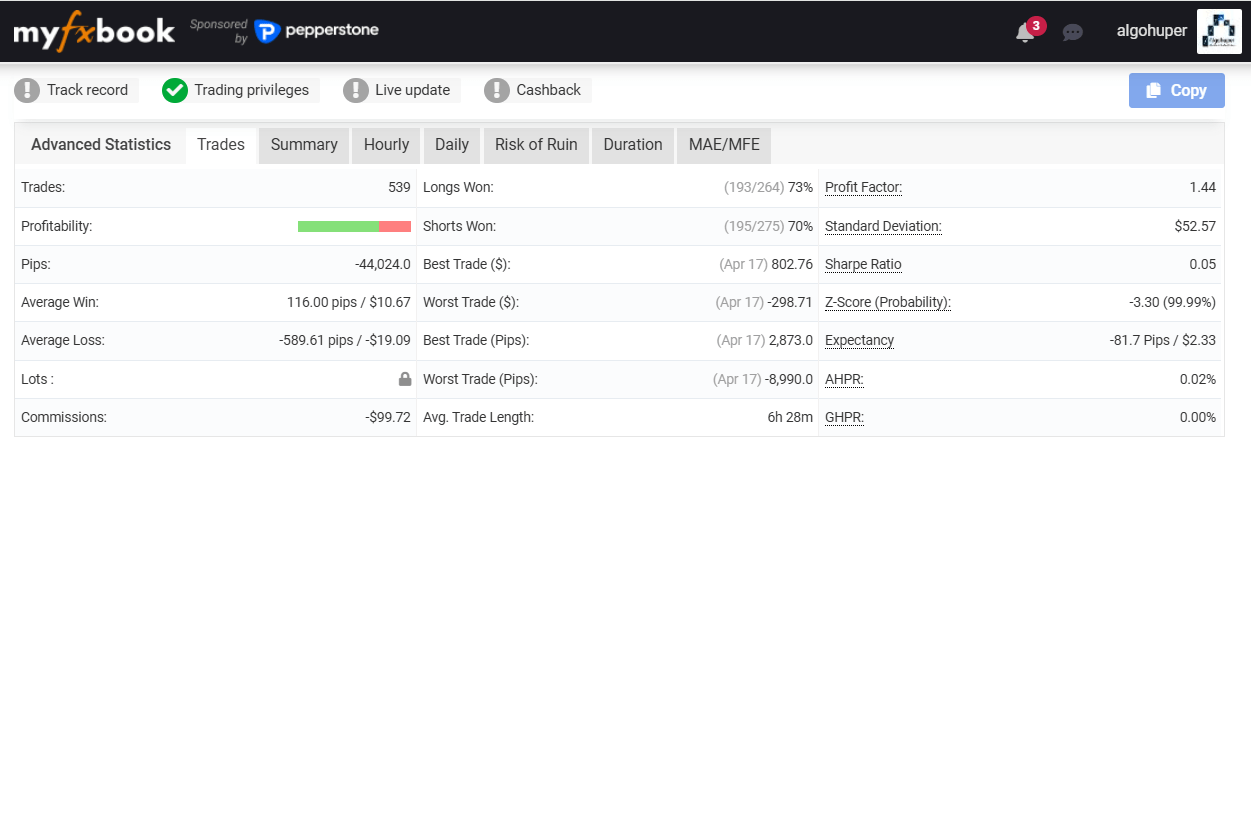The width and height of the screenshot is (1251, 825).
Task: Click the Cashback warning icon
Action: [497, 90]
